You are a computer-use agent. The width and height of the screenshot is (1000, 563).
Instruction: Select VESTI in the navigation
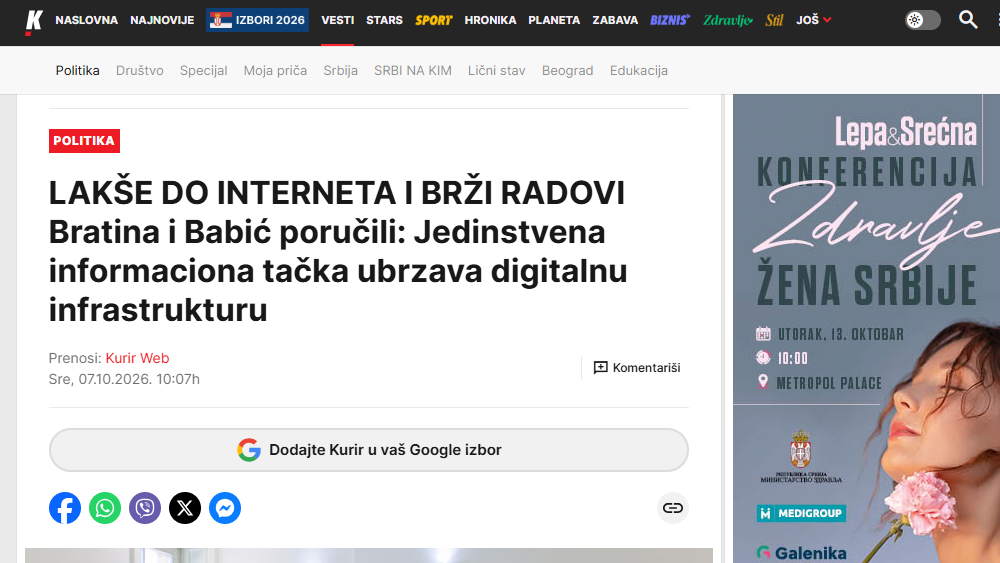point(337,20)
